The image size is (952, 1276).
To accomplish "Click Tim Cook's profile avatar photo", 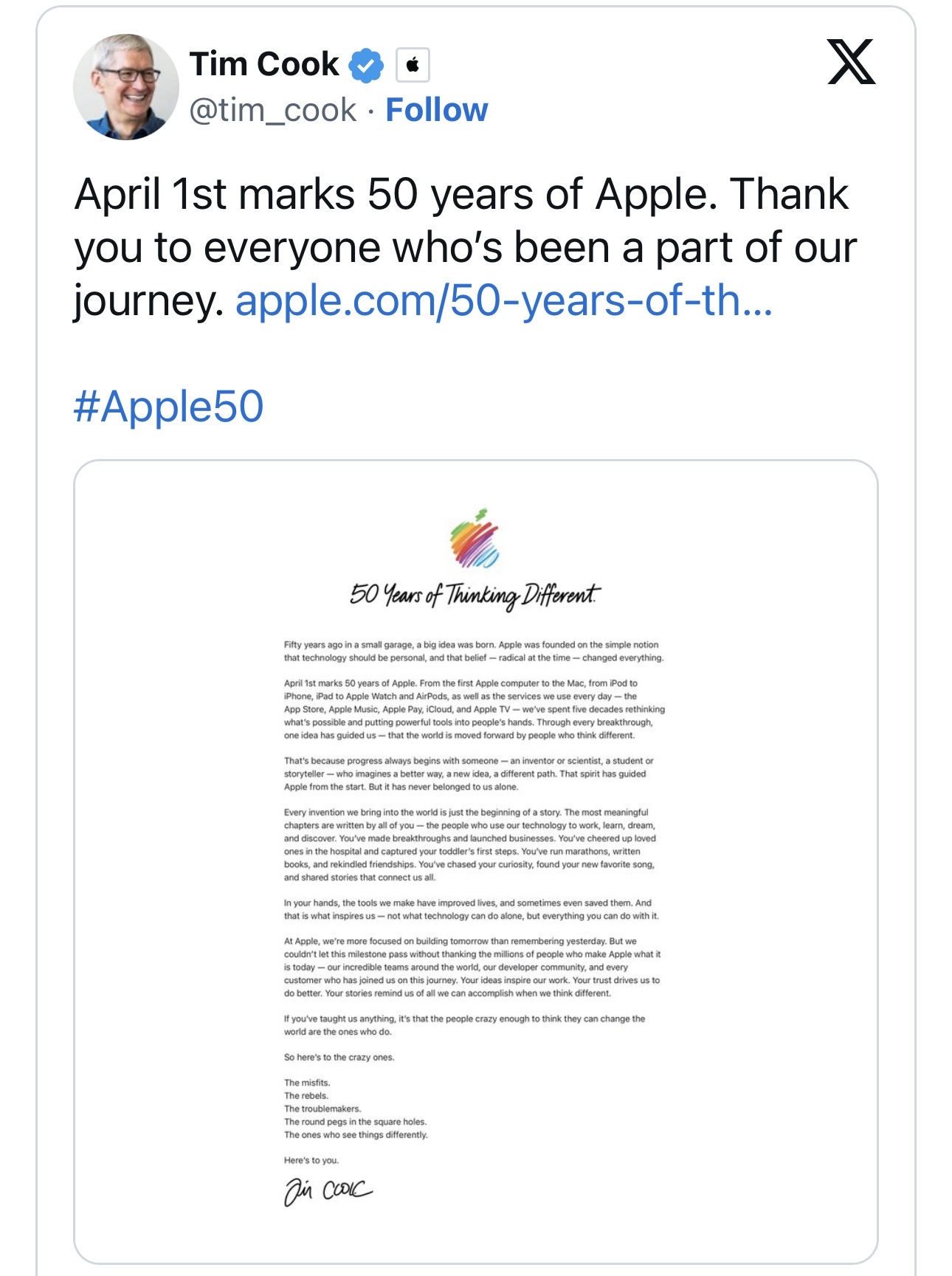I will pos(126,87).
